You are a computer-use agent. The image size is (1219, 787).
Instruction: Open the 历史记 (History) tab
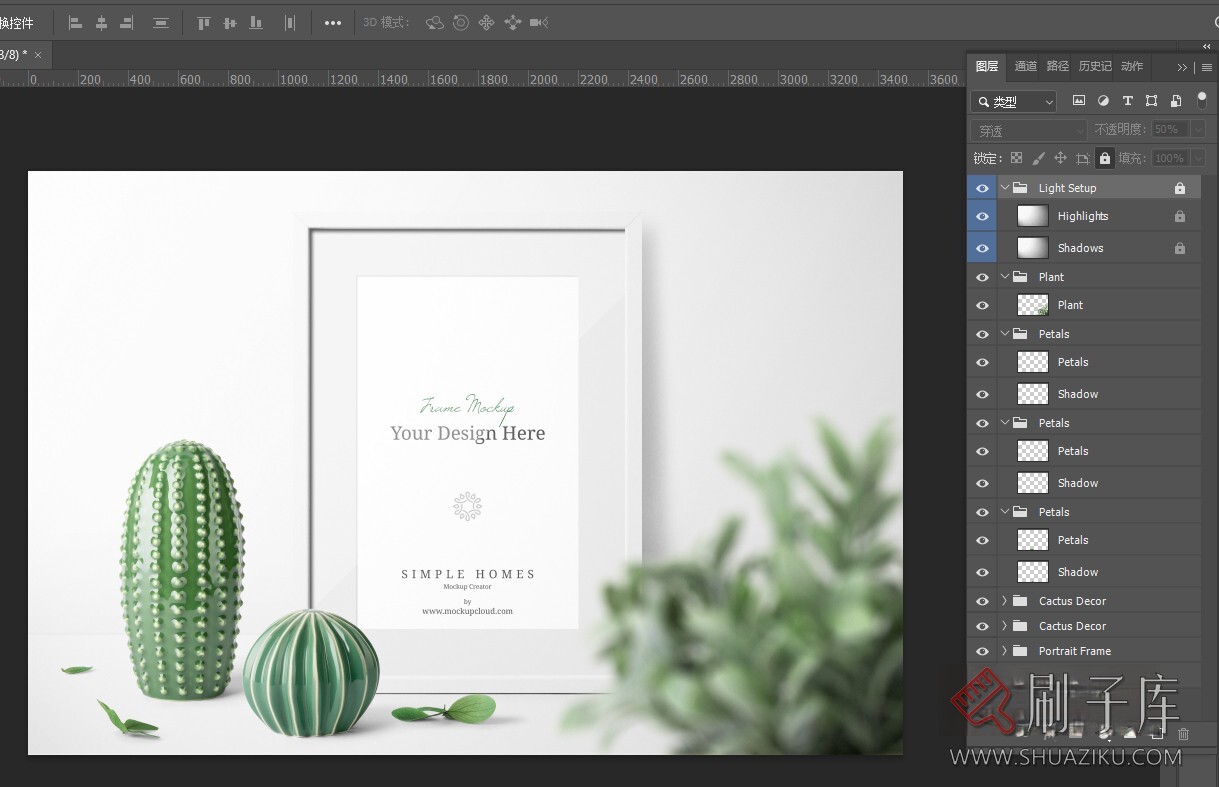[1094, 66]
